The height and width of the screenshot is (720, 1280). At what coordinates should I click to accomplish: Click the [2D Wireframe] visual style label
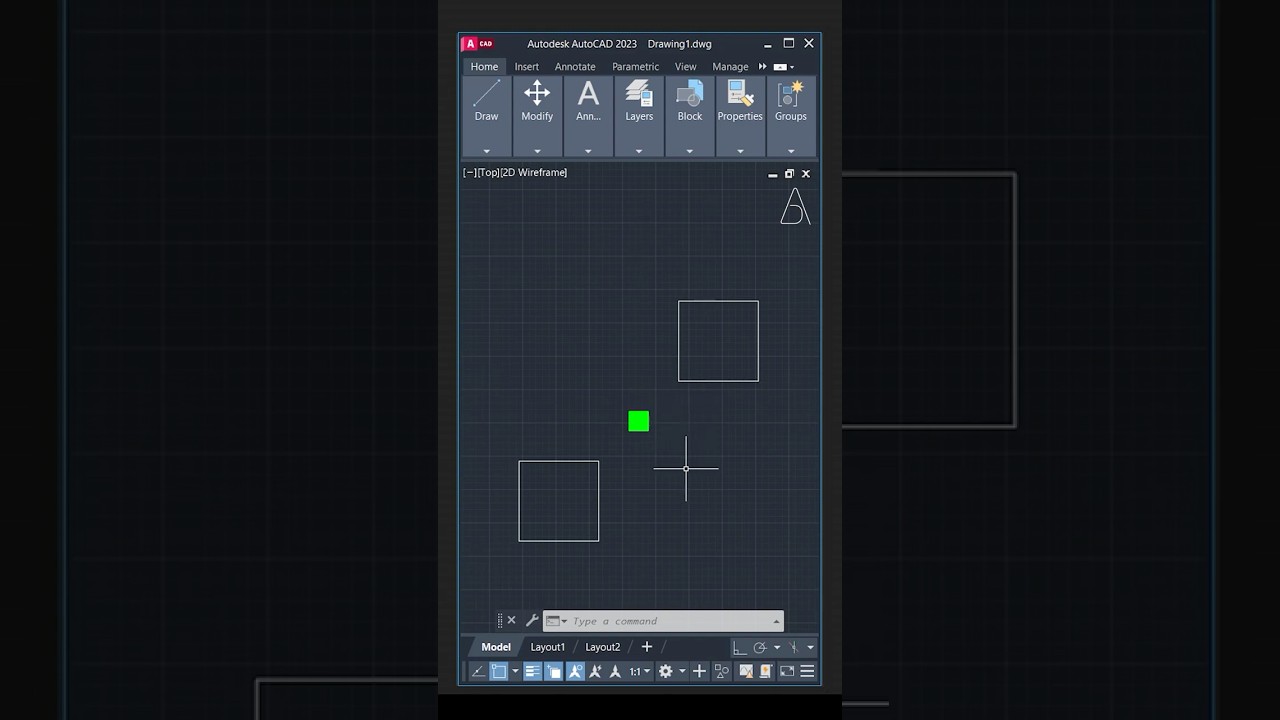(534, 173)
